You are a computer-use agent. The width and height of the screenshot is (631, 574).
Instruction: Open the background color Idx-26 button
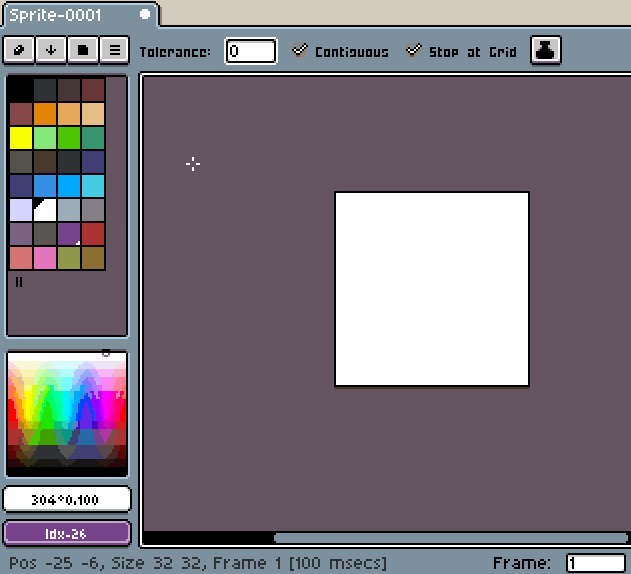67,533
